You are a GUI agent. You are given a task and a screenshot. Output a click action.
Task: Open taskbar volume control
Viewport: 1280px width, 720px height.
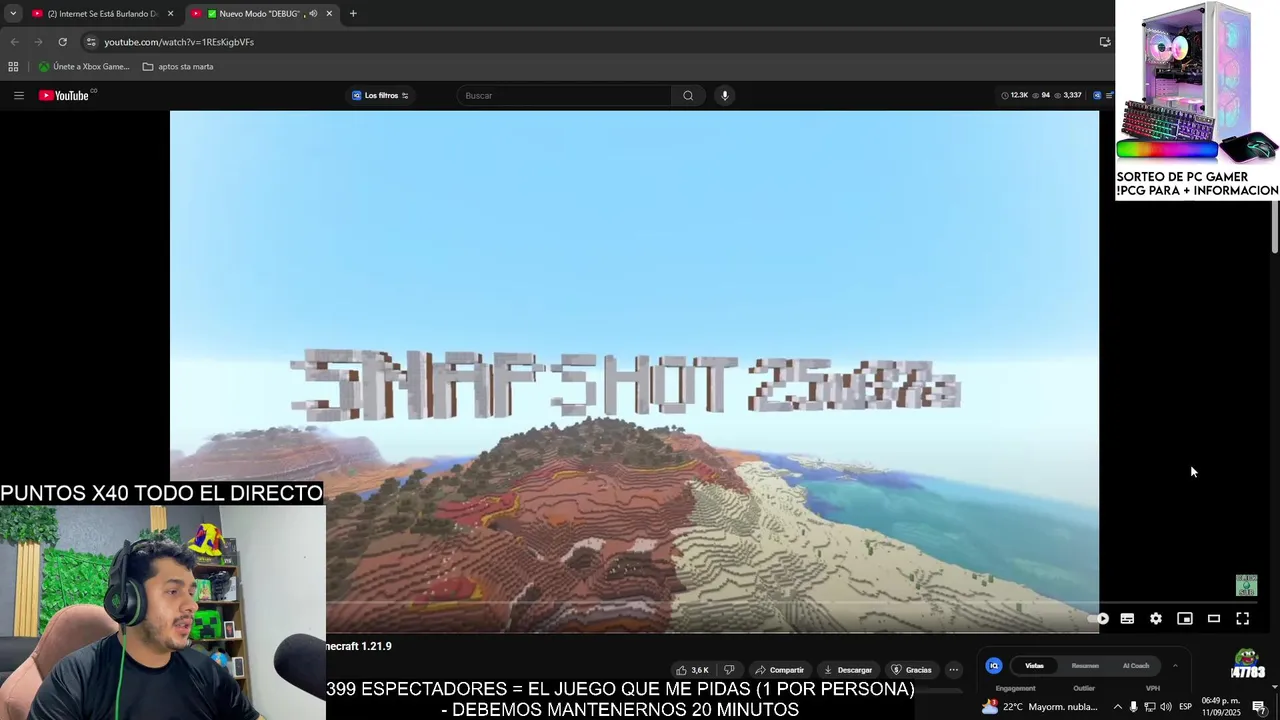point(1165,707)
